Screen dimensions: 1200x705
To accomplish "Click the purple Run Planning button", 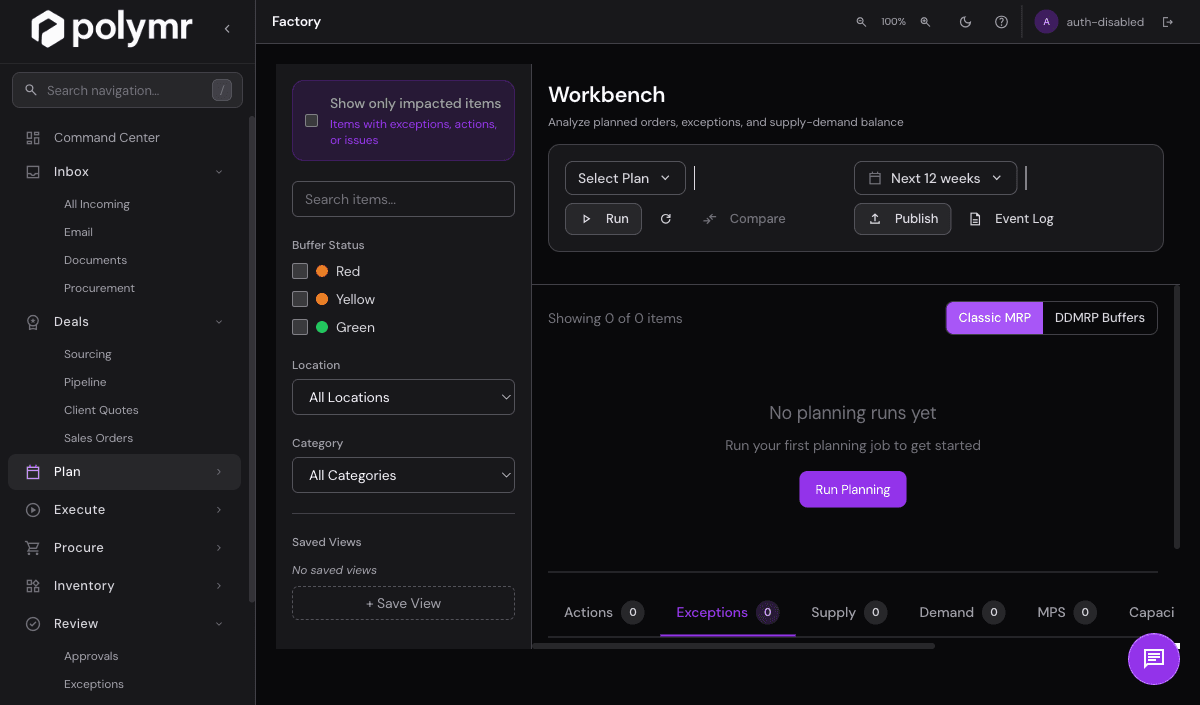I will (x=853, y=490).
